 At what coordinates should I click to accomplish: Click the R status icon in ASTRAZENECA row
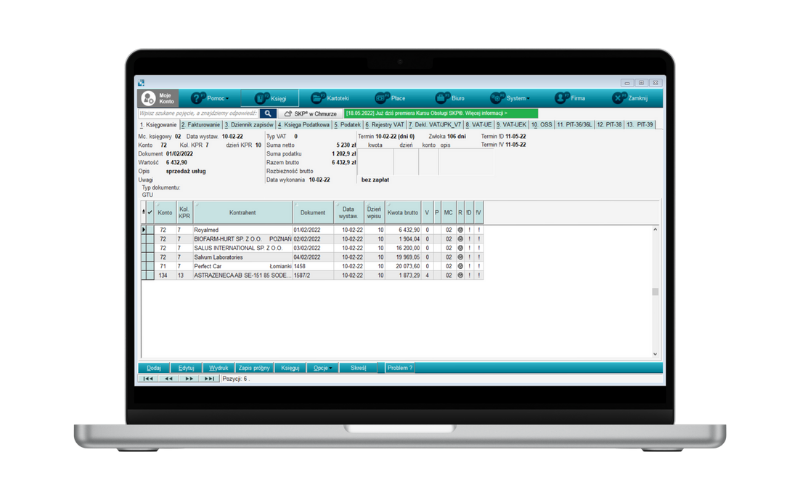point(460,276)
